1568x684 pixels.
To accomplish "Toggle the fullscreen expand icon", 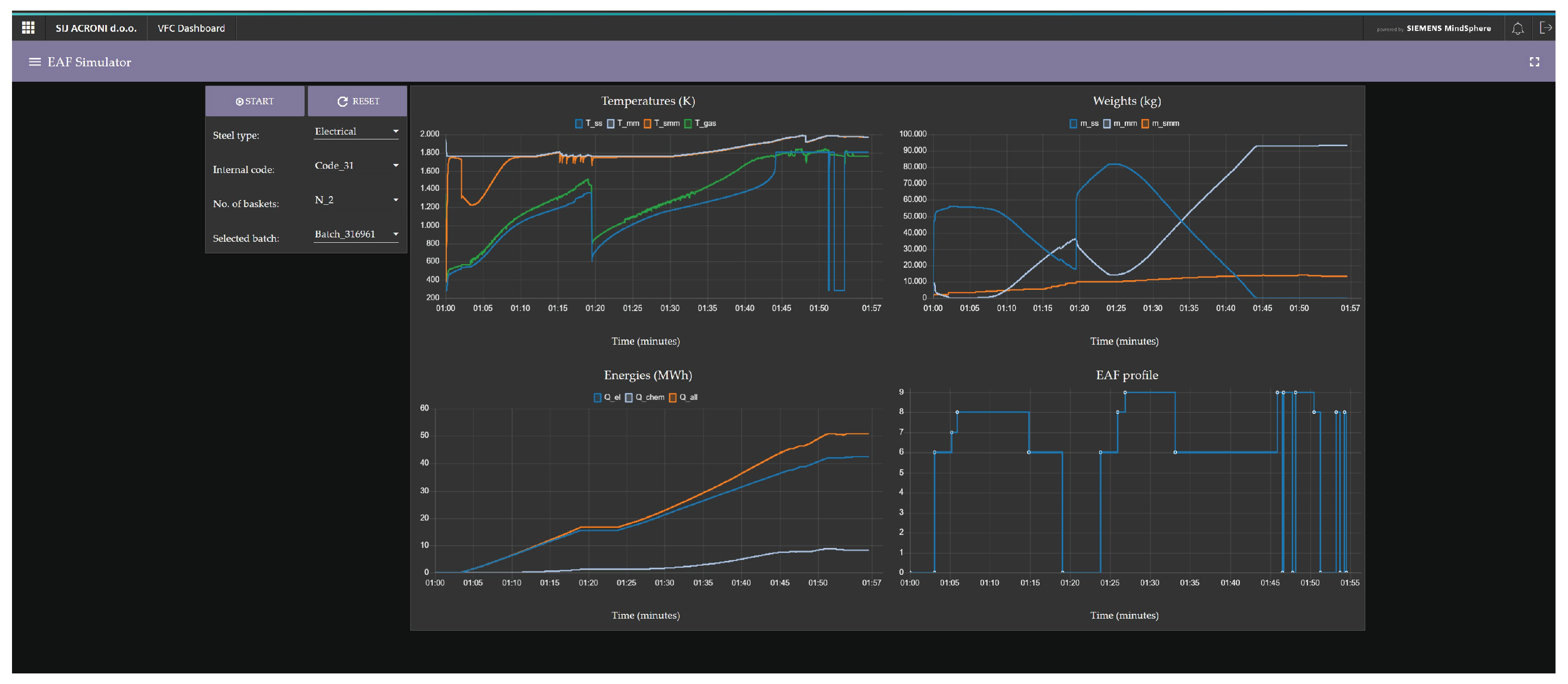I will coord(1534,62).
